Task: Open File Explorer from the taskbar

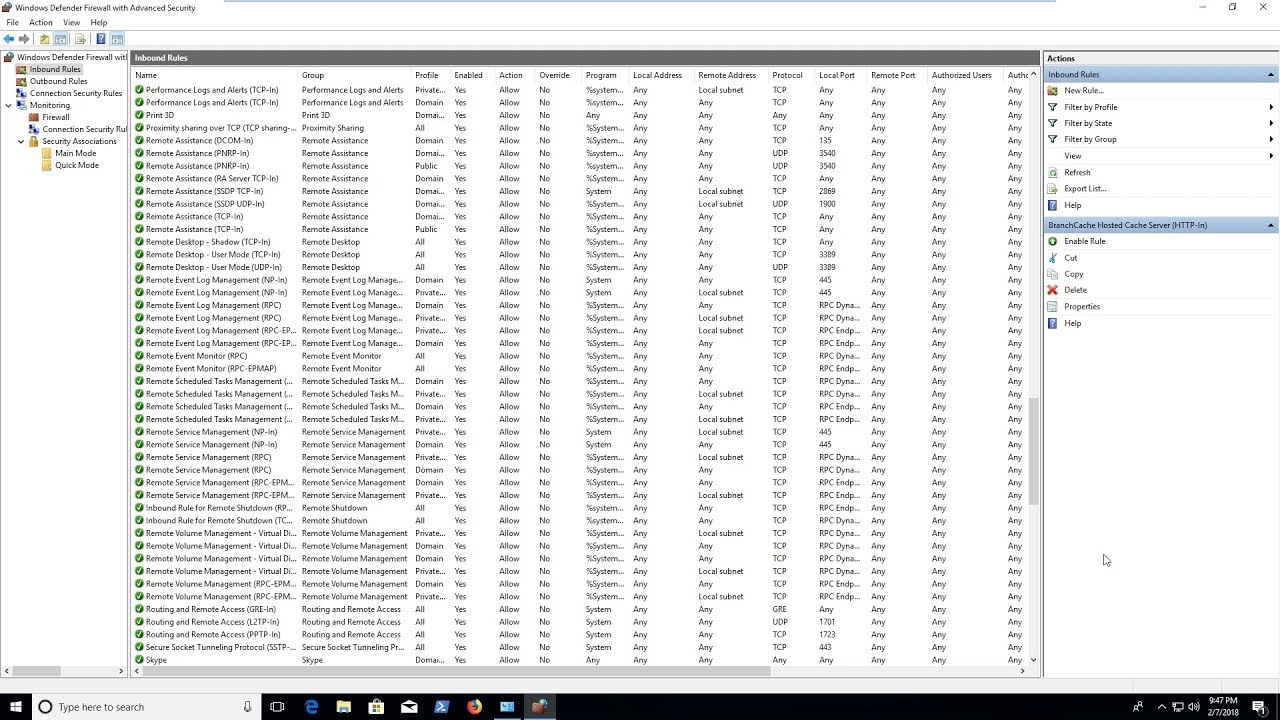Action: [344, 707]
